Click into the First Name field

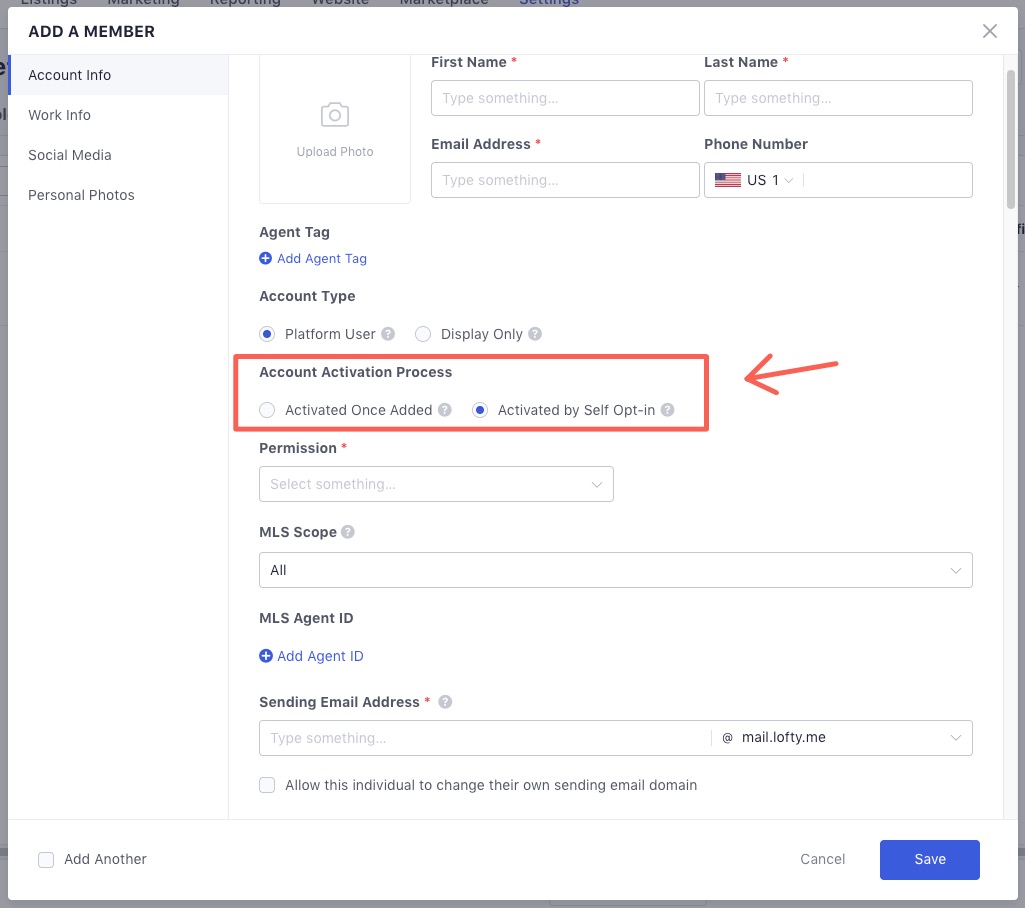(565, 98)
